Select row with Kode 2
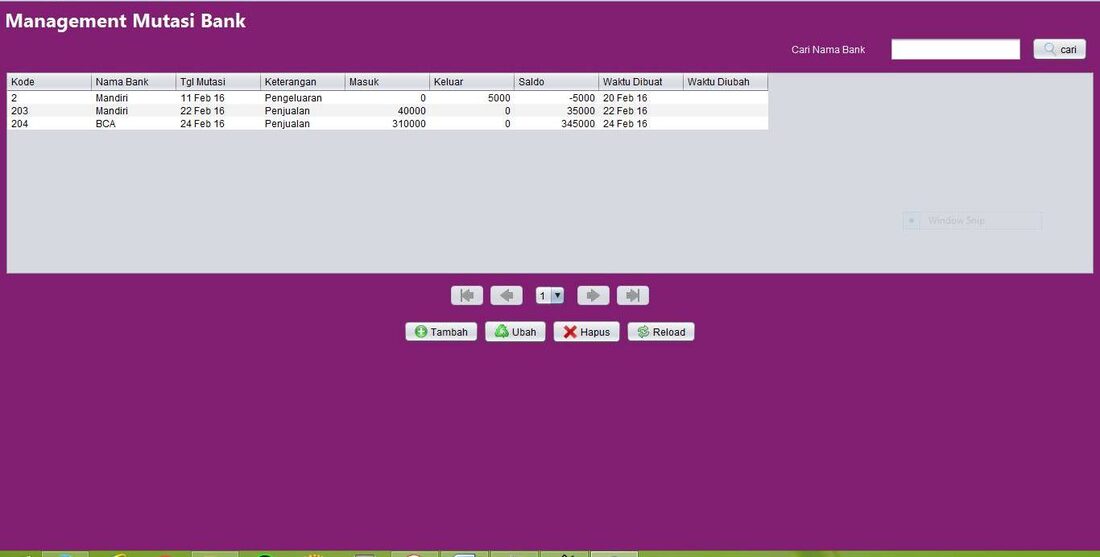This screenshot has width=1100, height=557. point(388,98)
